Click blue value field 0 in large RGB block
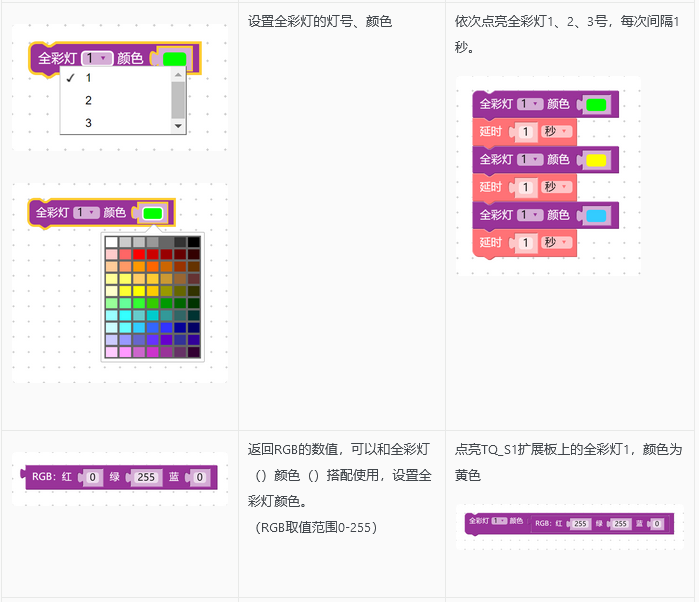The width and height of the screenshot is (699, 602). point(200,478)
